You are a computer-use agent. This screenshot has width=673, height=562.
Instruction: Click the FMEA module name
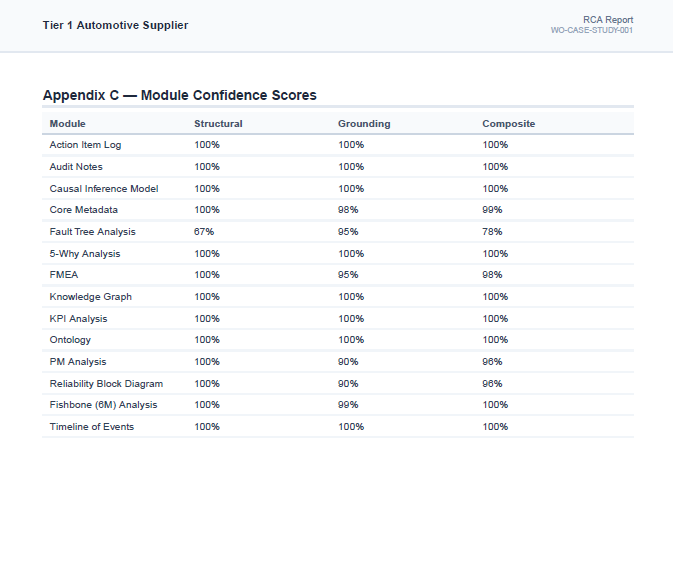coord(64,275)
